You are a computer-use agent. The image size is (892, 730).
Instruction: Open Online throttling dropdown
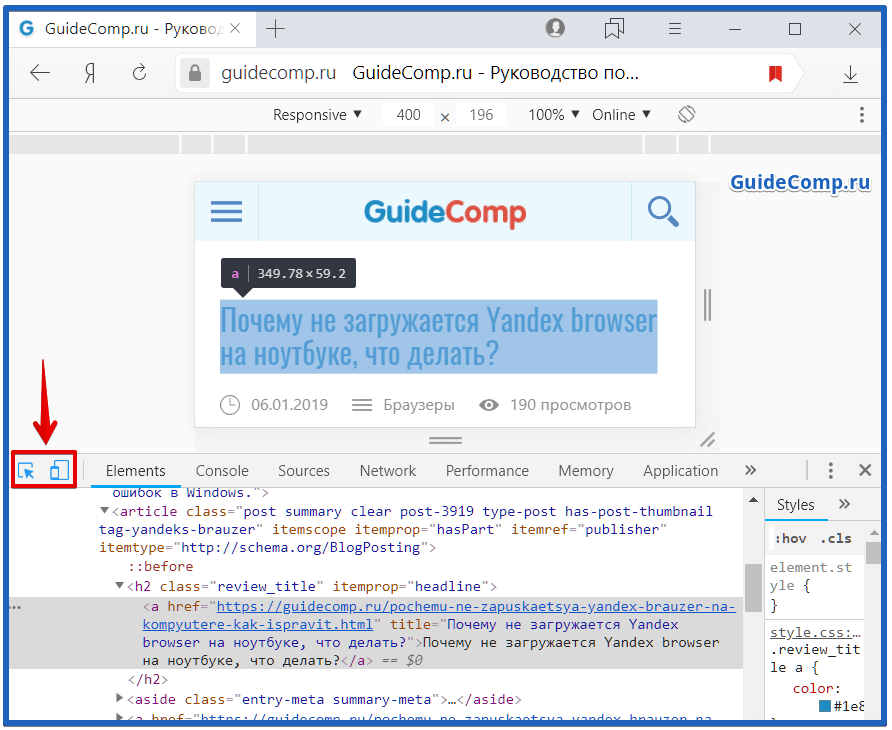point(621,115)
